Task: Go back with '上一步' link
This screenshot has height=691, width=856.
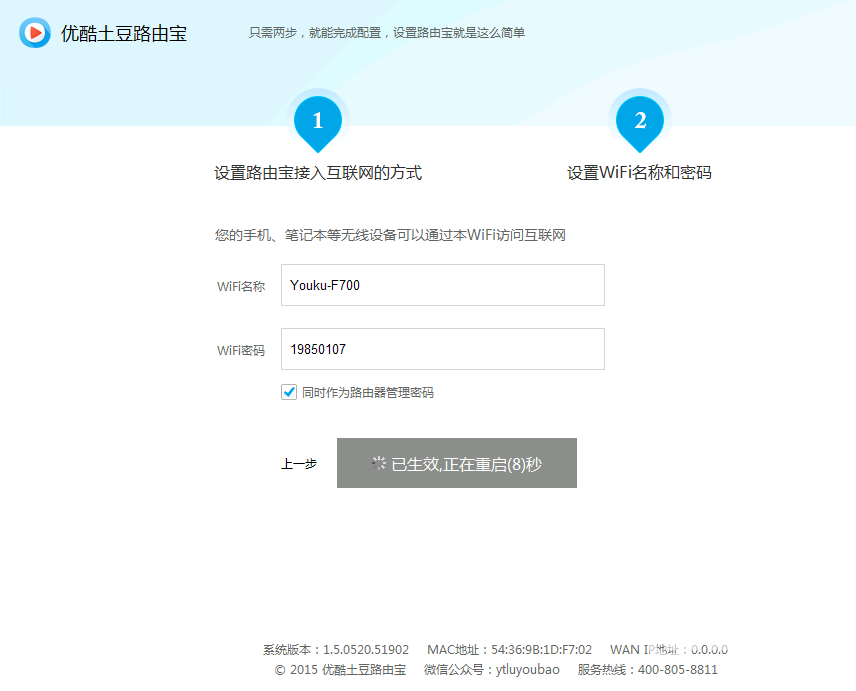Action: pyautogui.click(x=299, y=464)
